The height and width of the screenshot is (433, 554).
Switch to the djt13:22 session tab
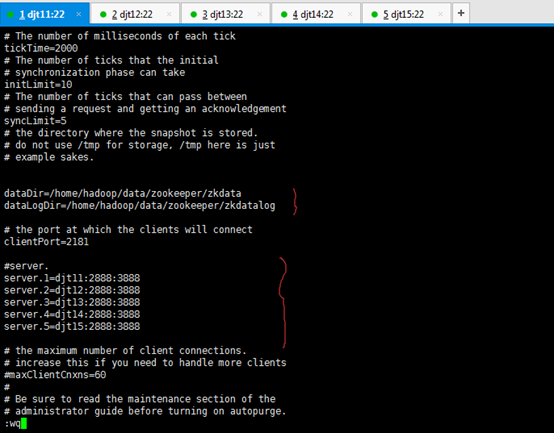coord(225,14)
